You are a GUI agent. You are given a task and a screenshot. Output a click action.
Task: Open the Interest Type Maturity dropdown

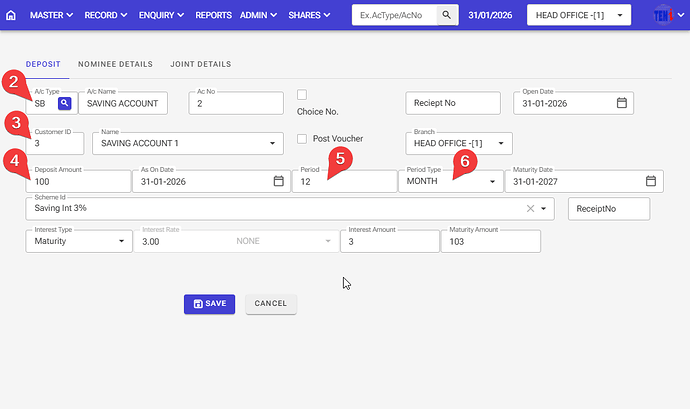122,242
